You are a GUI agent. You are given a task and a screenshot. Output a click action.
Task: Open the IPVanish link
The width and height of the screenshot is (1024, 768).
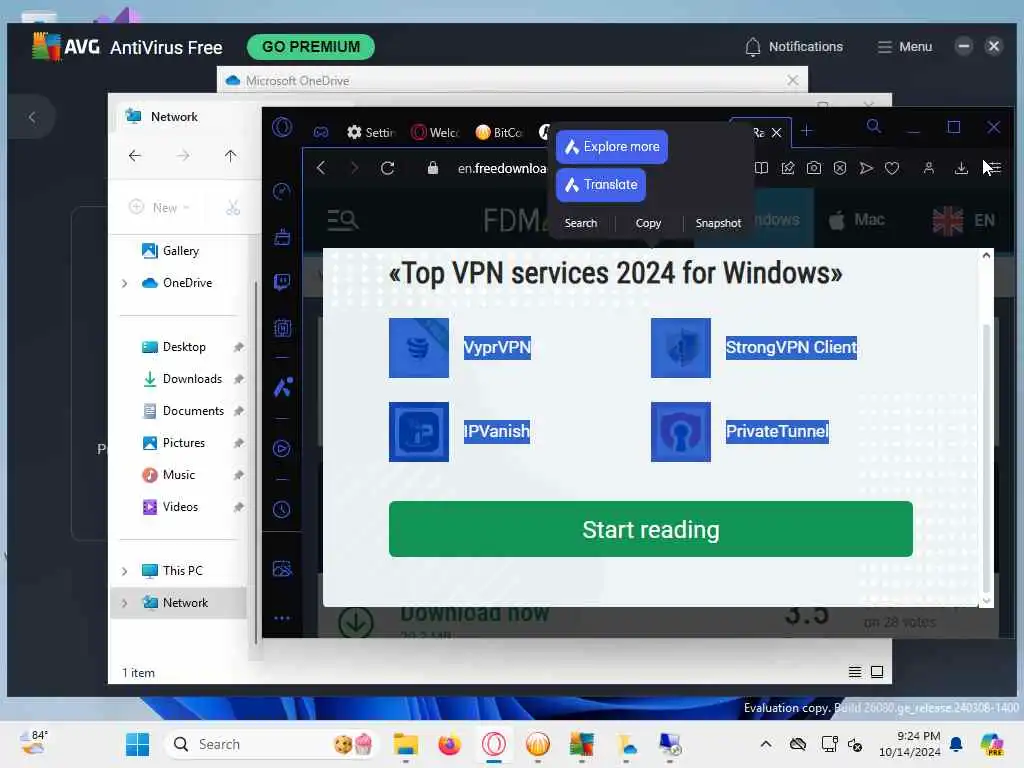(496, 432)
